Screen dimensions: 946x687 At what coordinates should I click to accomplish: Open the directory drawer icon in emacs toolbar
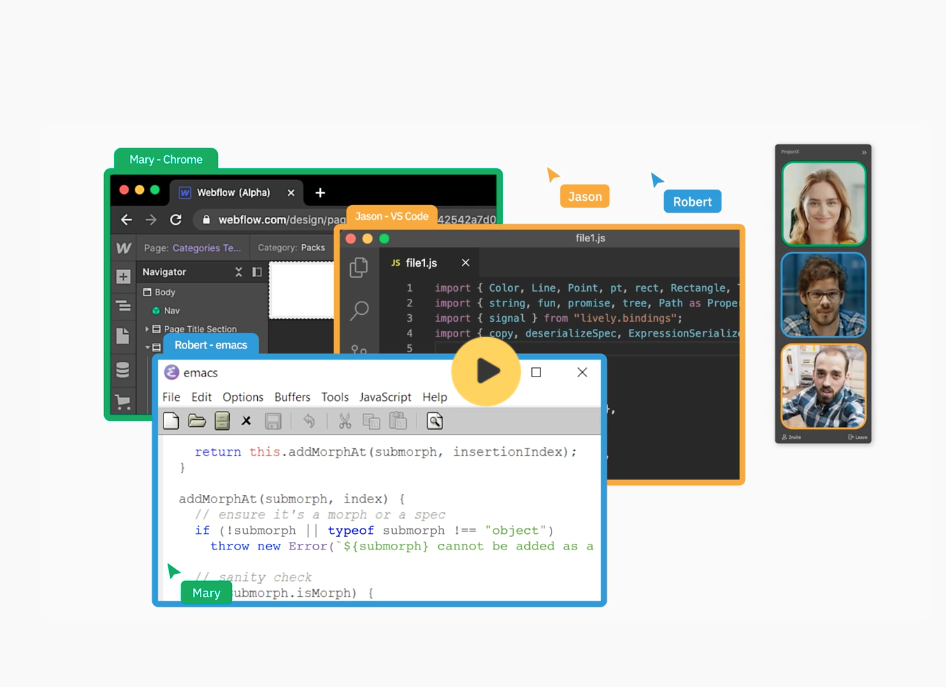click(x=222, y=421)
